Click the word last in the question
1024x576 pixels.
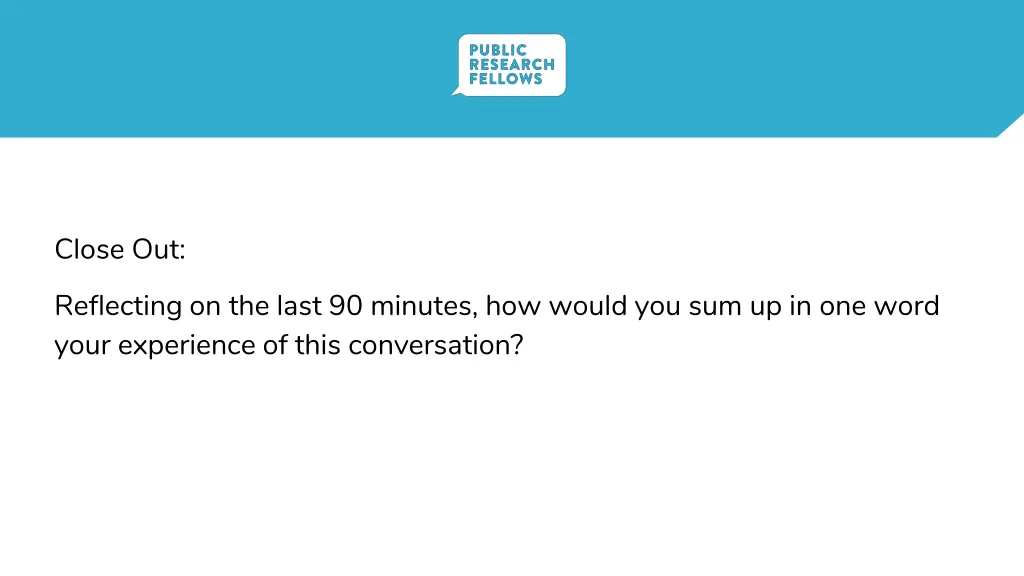click(x=299, y=306)
